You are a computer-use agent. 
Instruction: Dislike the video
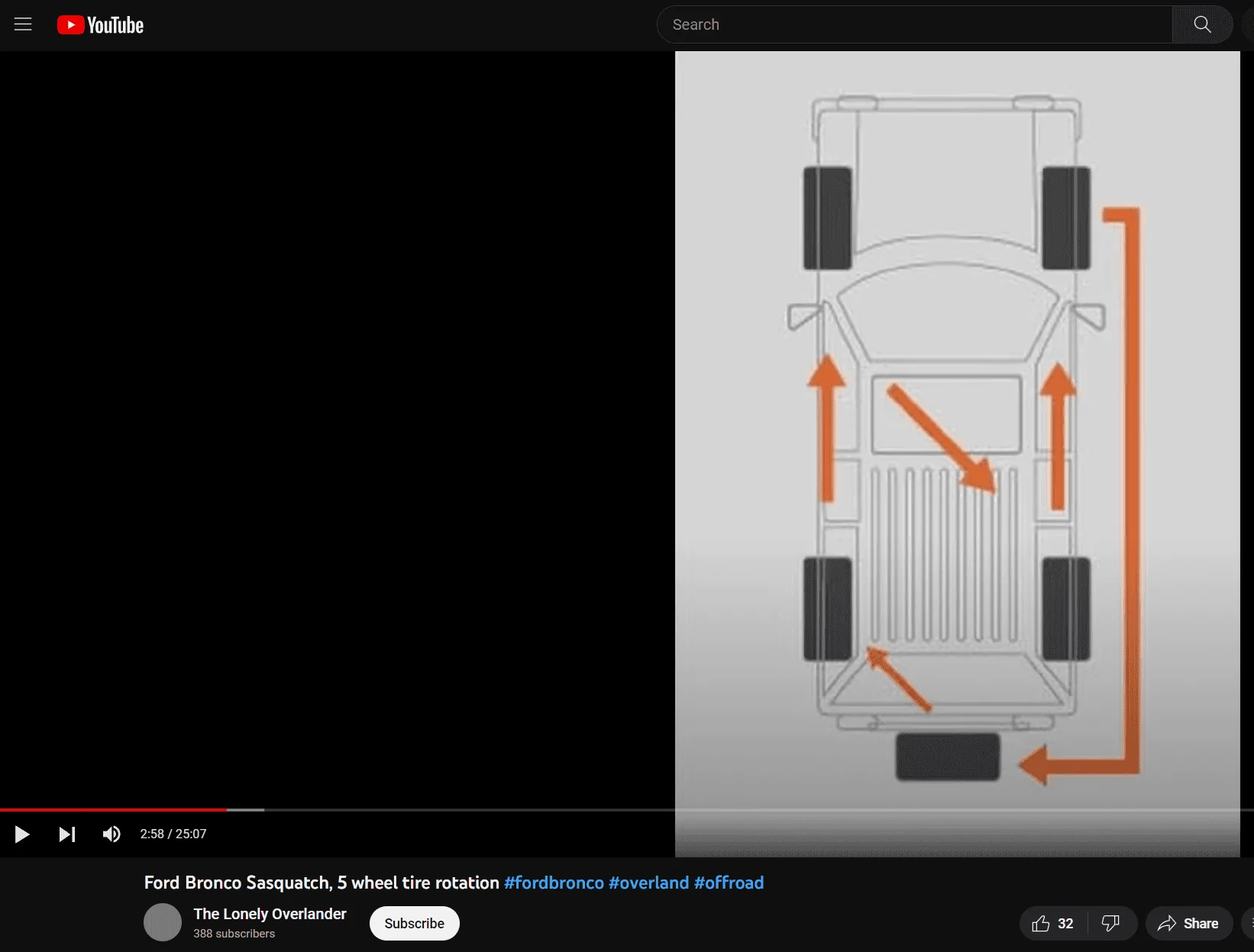pyautogui.click(x=1111, y=924)
